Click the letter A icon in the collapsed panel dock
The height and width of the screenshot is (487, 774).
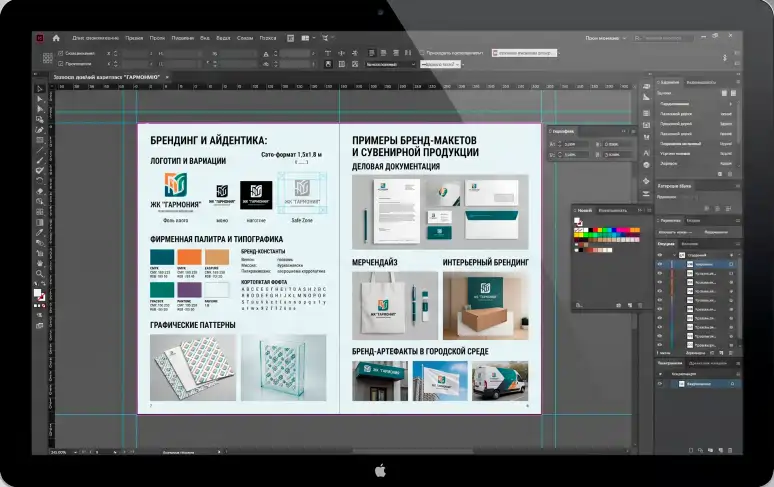646,153
